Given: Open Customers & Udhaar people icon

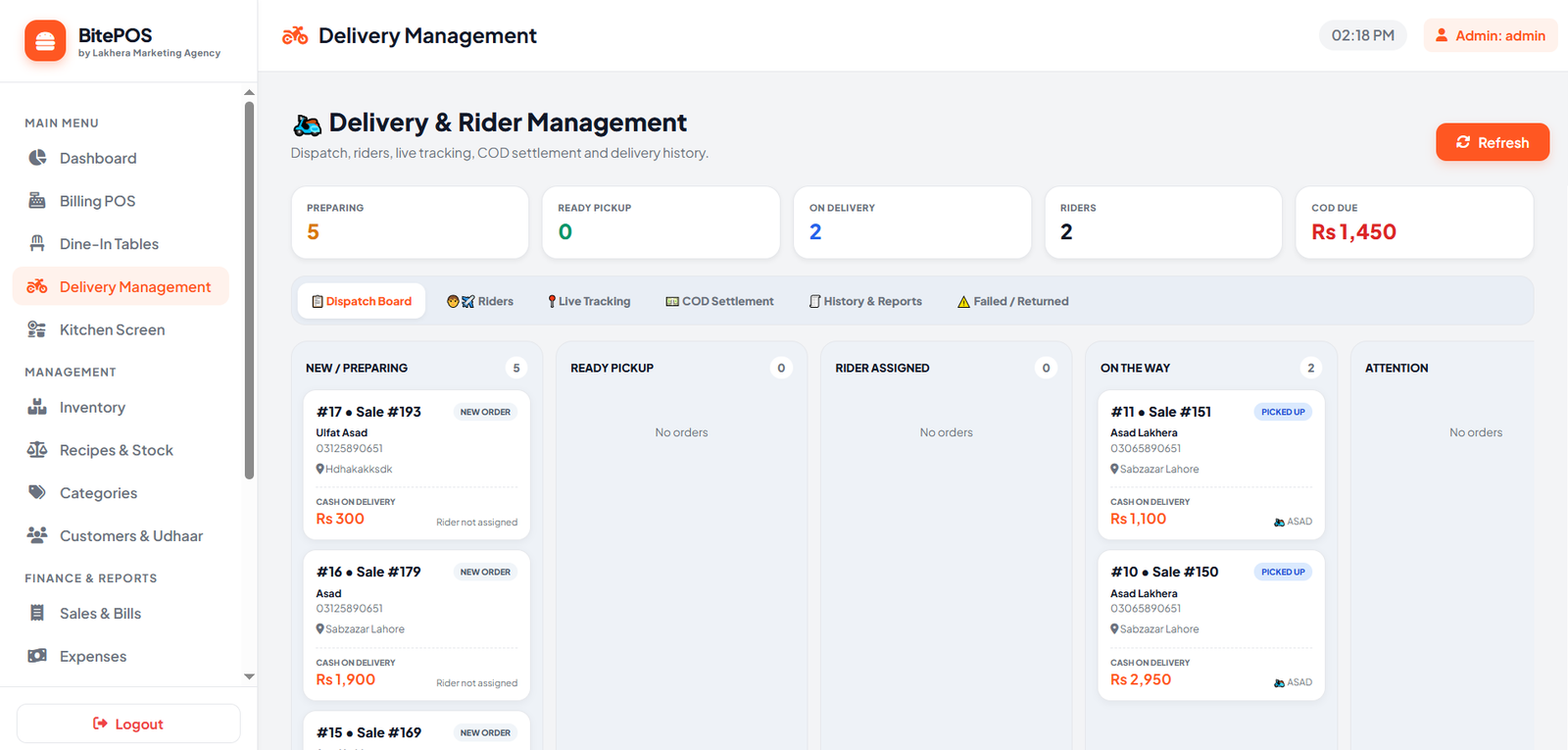Looking at the screenshot, I should pos(37,535).
